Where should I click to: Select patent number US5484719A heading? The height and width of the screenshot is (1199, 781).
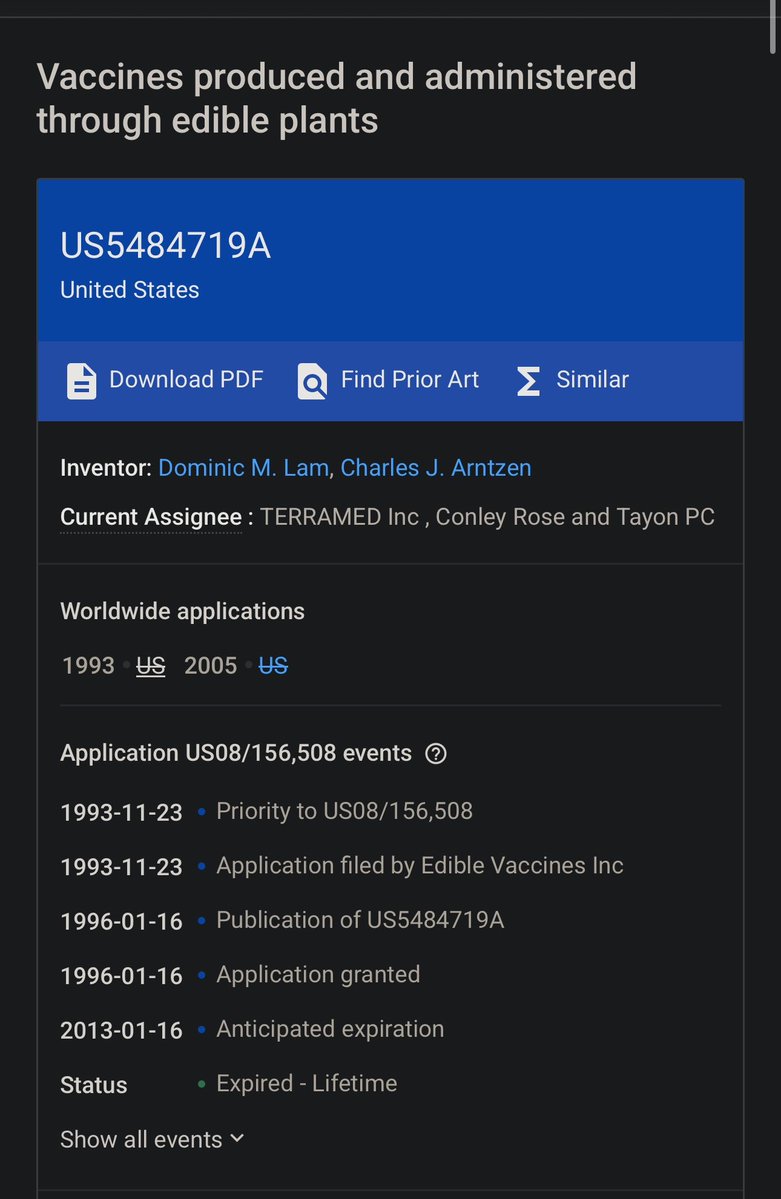tap(165, 246)
